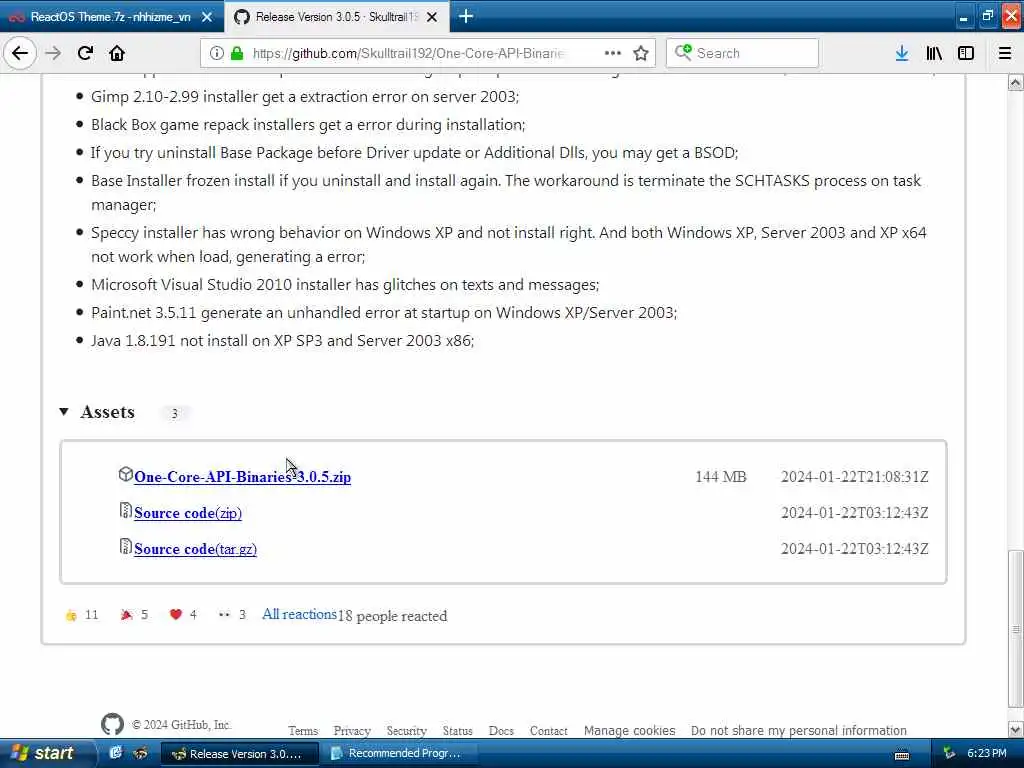Bookmark this page with the star
The width and height of the screenshot is (1024, 768).
641,53
